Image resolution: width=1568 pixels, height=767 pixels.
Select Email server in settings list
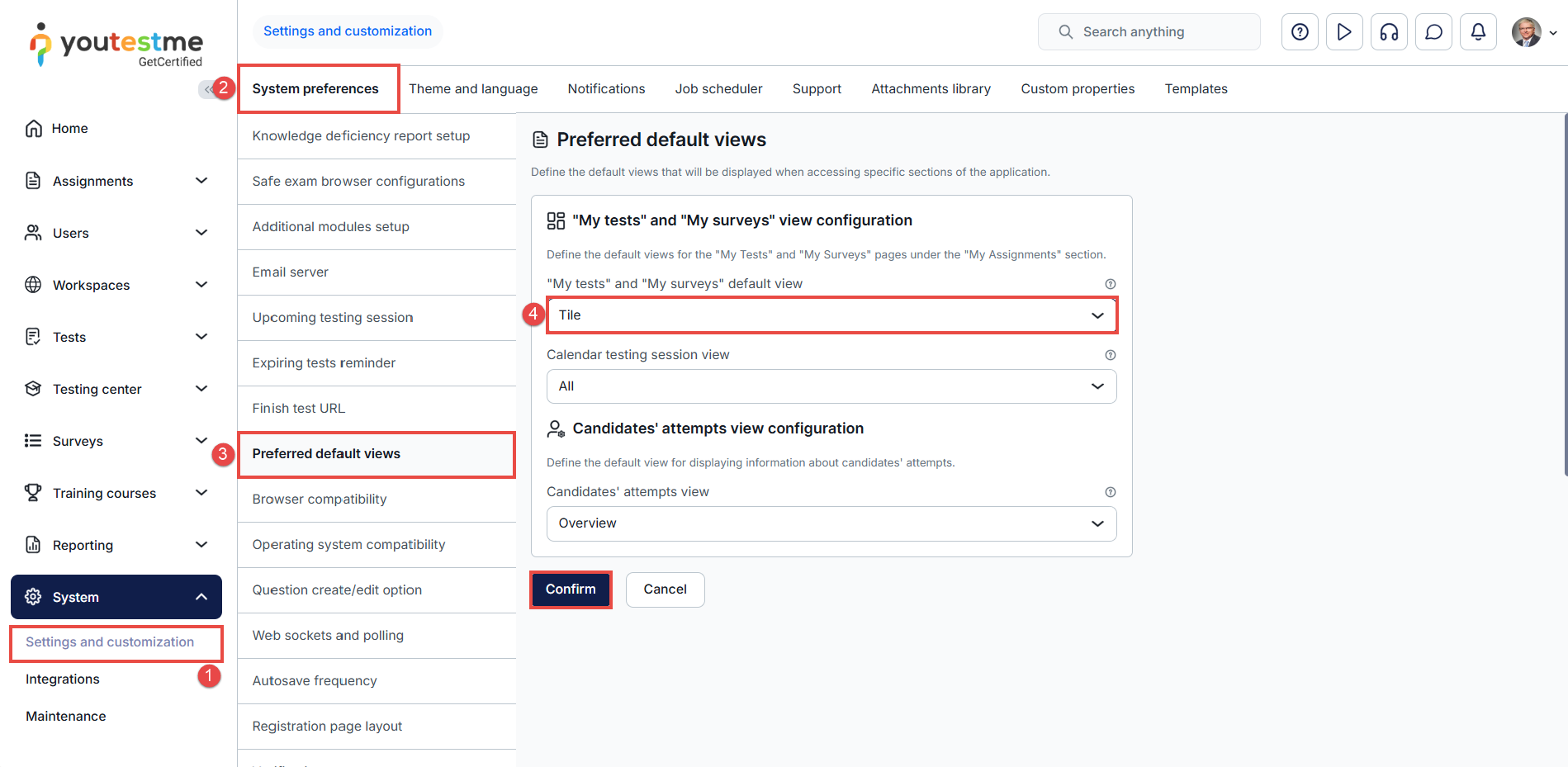(x=291, y=272)
